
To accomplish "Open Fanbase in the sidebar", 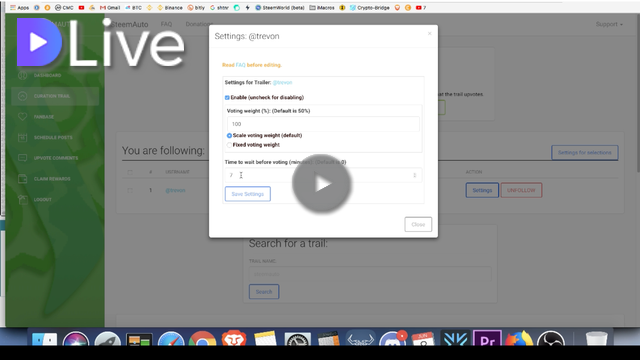I will tap(44, 117).
